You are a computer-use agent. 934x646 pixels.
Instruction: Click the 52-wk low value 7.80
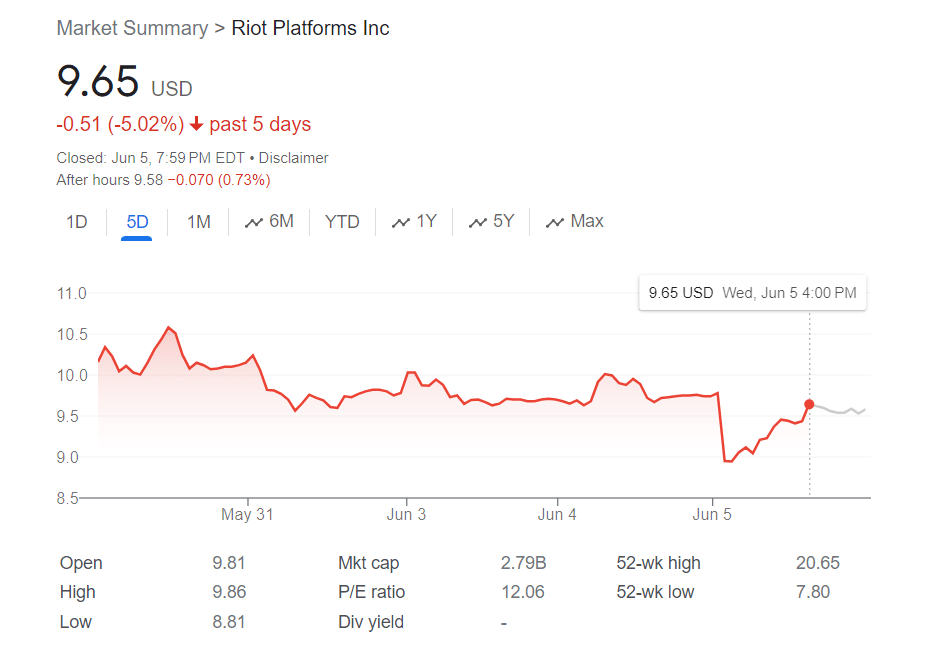tap(812, 592)
